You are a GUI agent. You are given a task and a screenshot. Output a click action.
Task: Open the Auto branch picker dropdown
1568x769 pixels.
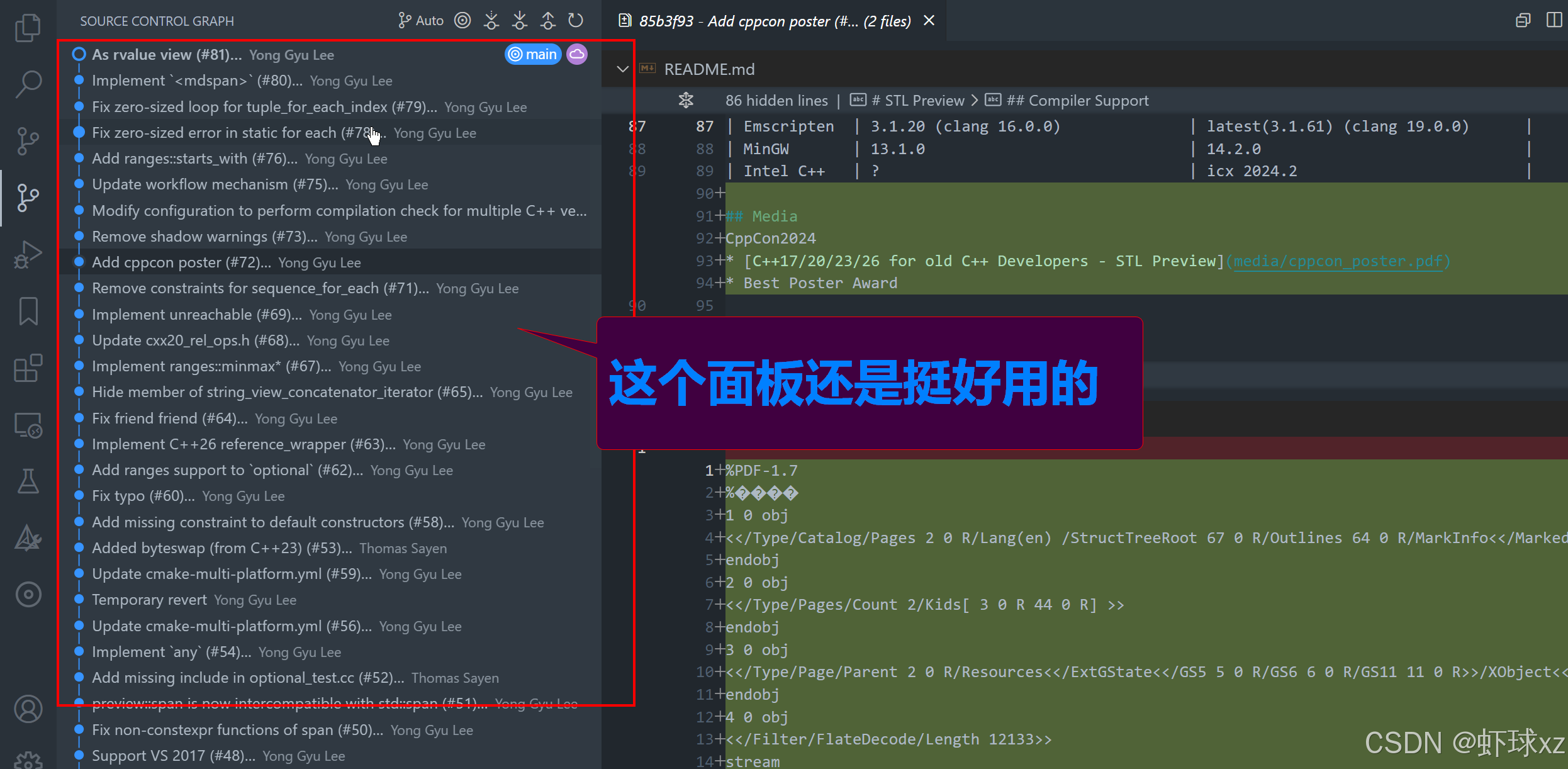(x=421, y=21)
